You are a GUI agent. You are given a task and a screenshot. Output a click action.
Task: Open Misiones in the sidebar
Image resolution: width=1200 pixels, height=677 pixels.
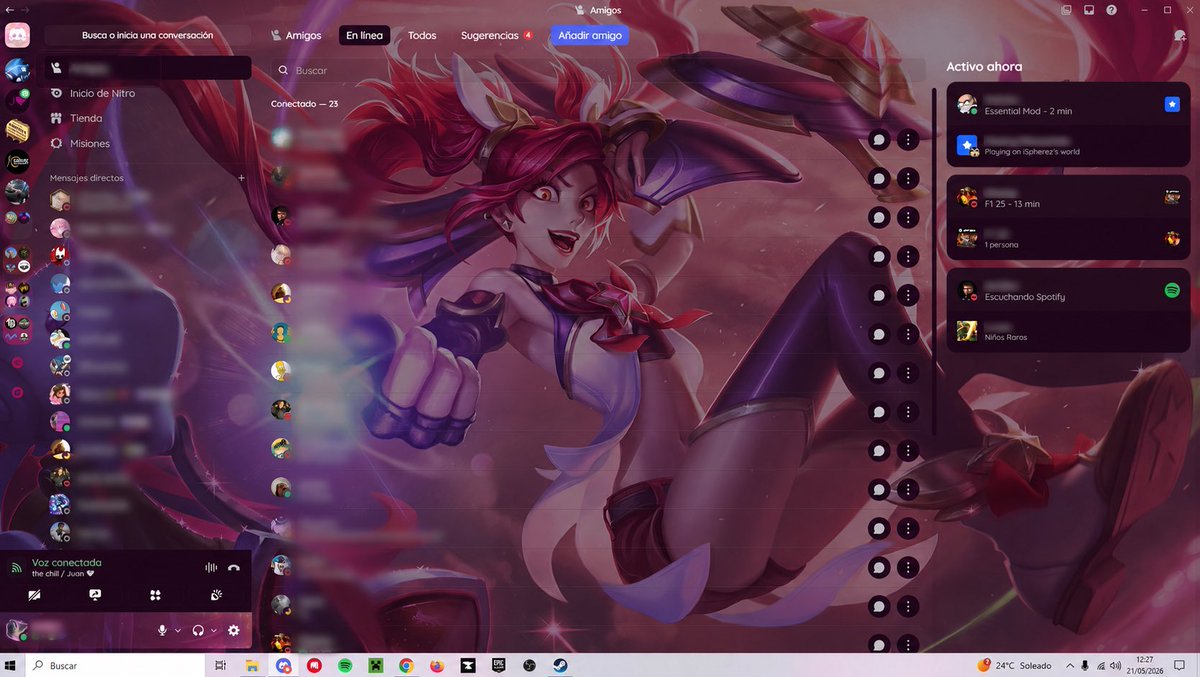point(90,143)
